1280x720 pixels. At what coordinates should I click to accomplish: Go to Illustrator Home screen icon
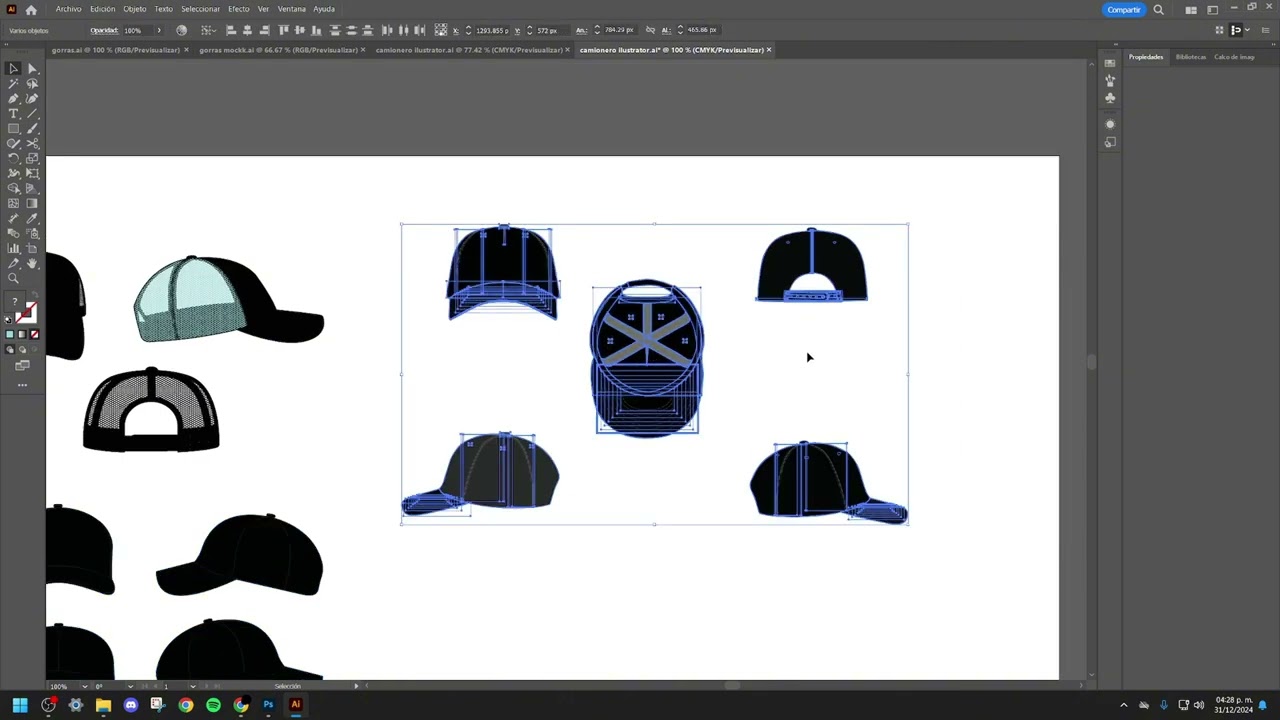[31, 10]
